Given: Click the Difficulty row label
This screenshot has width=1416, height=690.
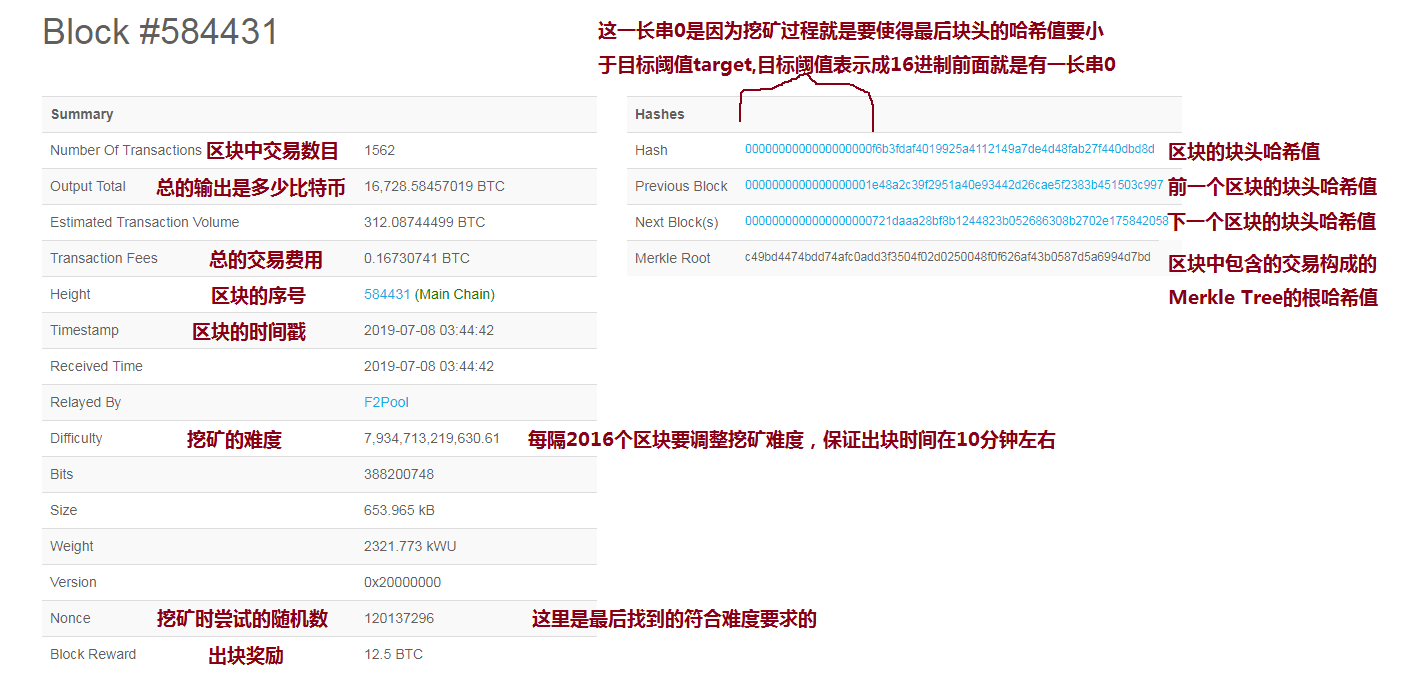Looking at the screenshot, I should pos(76,438).
